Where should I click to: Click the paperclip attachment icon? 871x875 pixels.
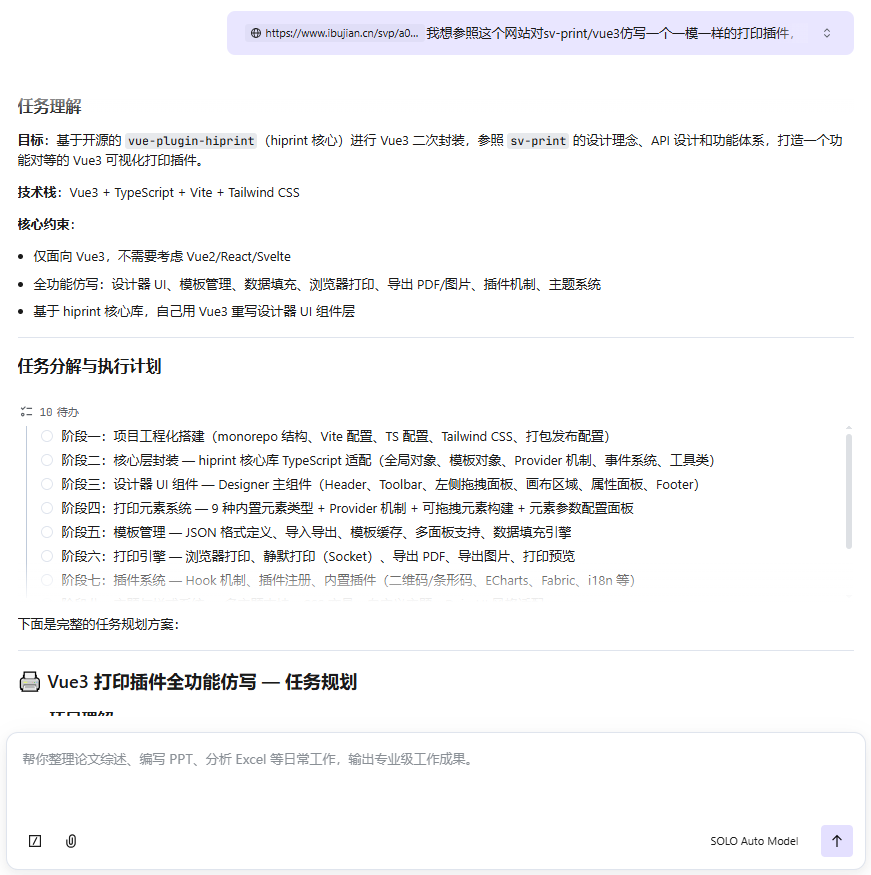(x=71, y=841)
